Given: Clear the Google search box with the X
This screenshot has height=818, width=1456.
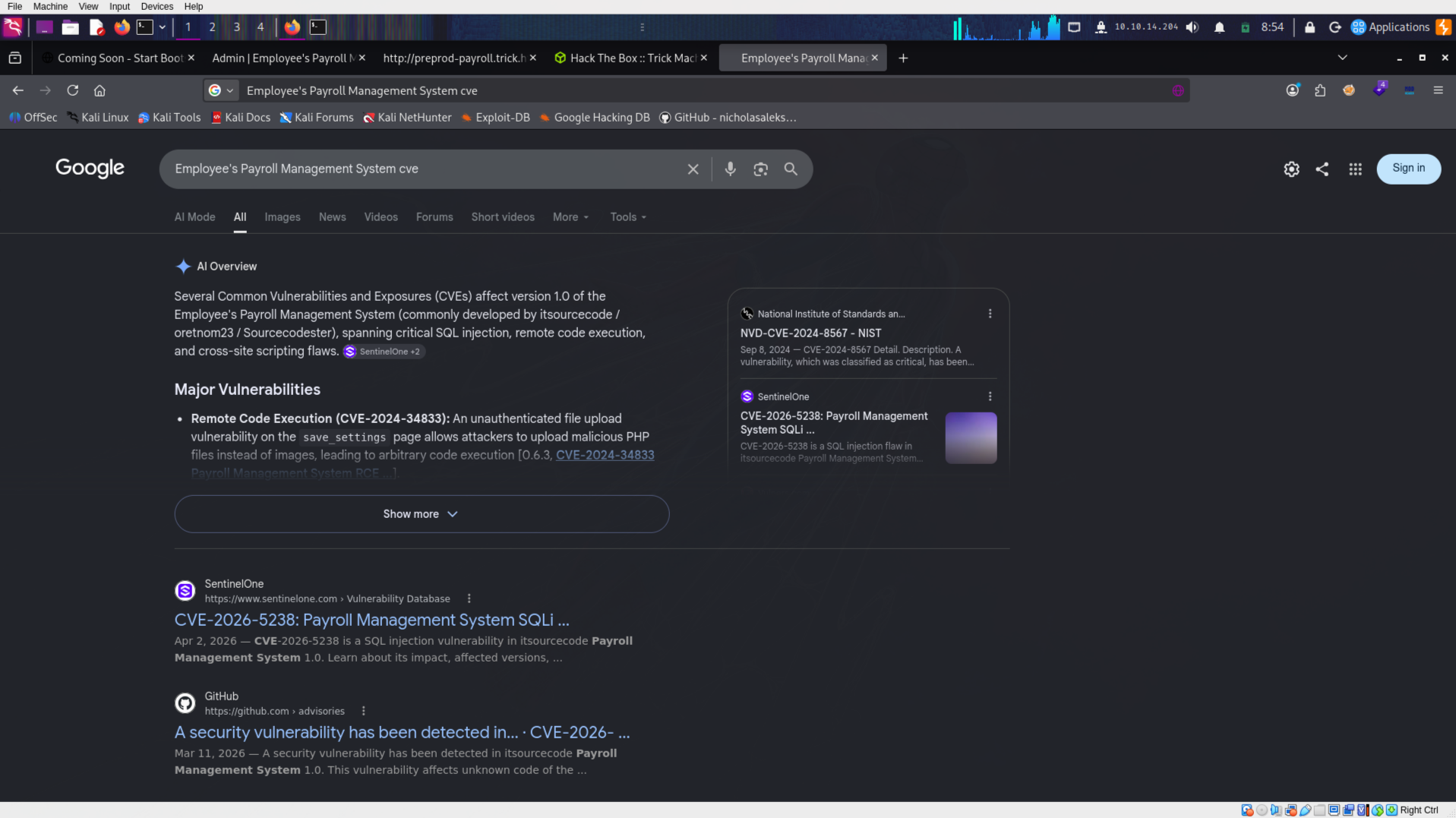Looking at the screenshot, I should pos(693,169).
